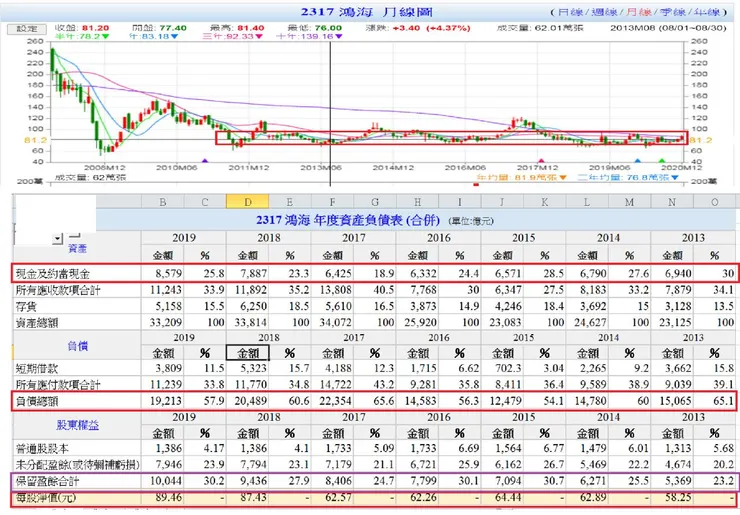Viewport: 740px width, 515px height.
Task: Click the 負債 section label
Action: click(x=77, y=346)
